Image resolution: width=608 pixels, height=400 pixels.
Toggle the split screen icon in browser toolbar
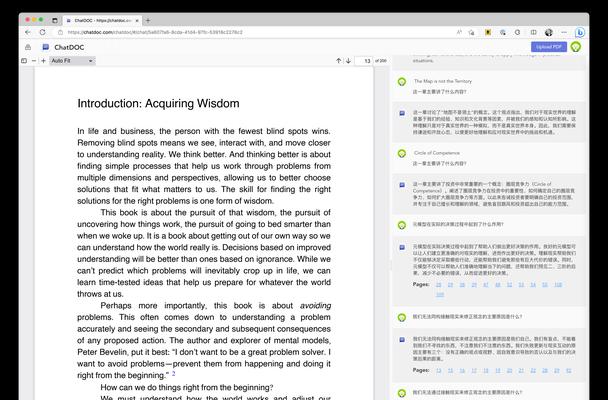click(x=534, y=32)
